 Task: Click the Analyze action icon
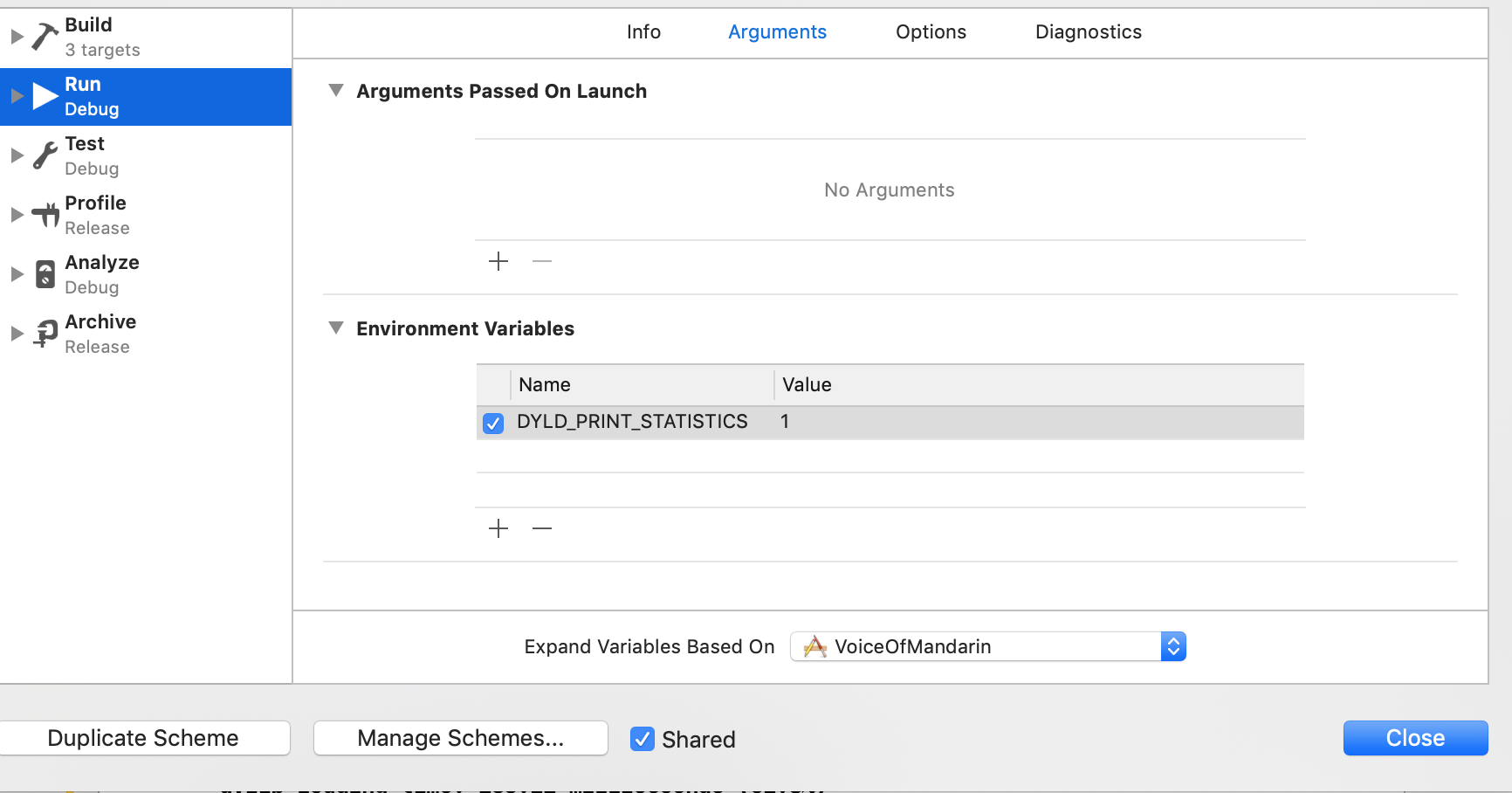45,274
